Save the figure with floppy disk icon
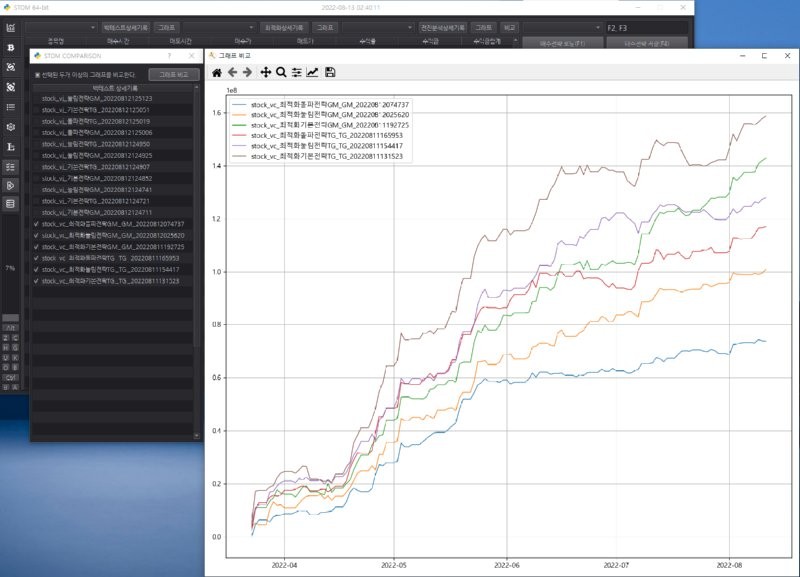The image size is (800, 577). point(330,72)
